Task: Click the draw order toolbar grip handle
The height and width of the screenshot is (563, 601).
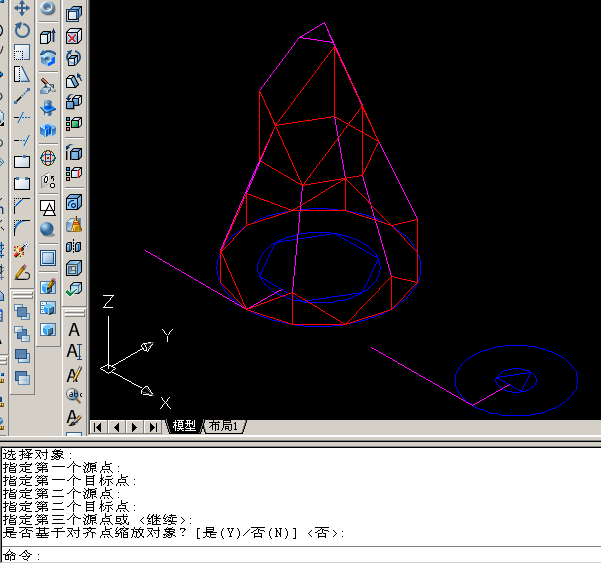Action: pyautogui.click(x=22, y=295)
